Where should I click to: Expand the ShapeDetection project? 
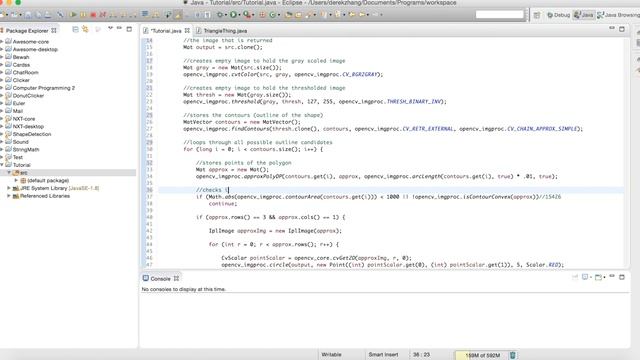[x=2, y=134]
